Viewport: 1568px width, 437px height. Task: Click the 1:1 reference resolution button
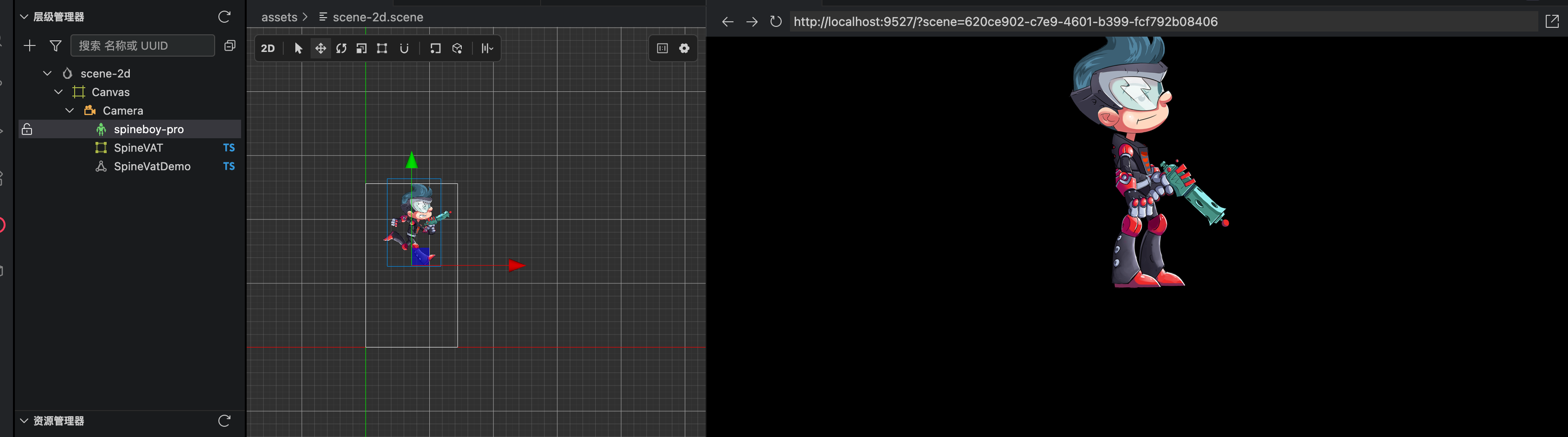pos(662,48)
